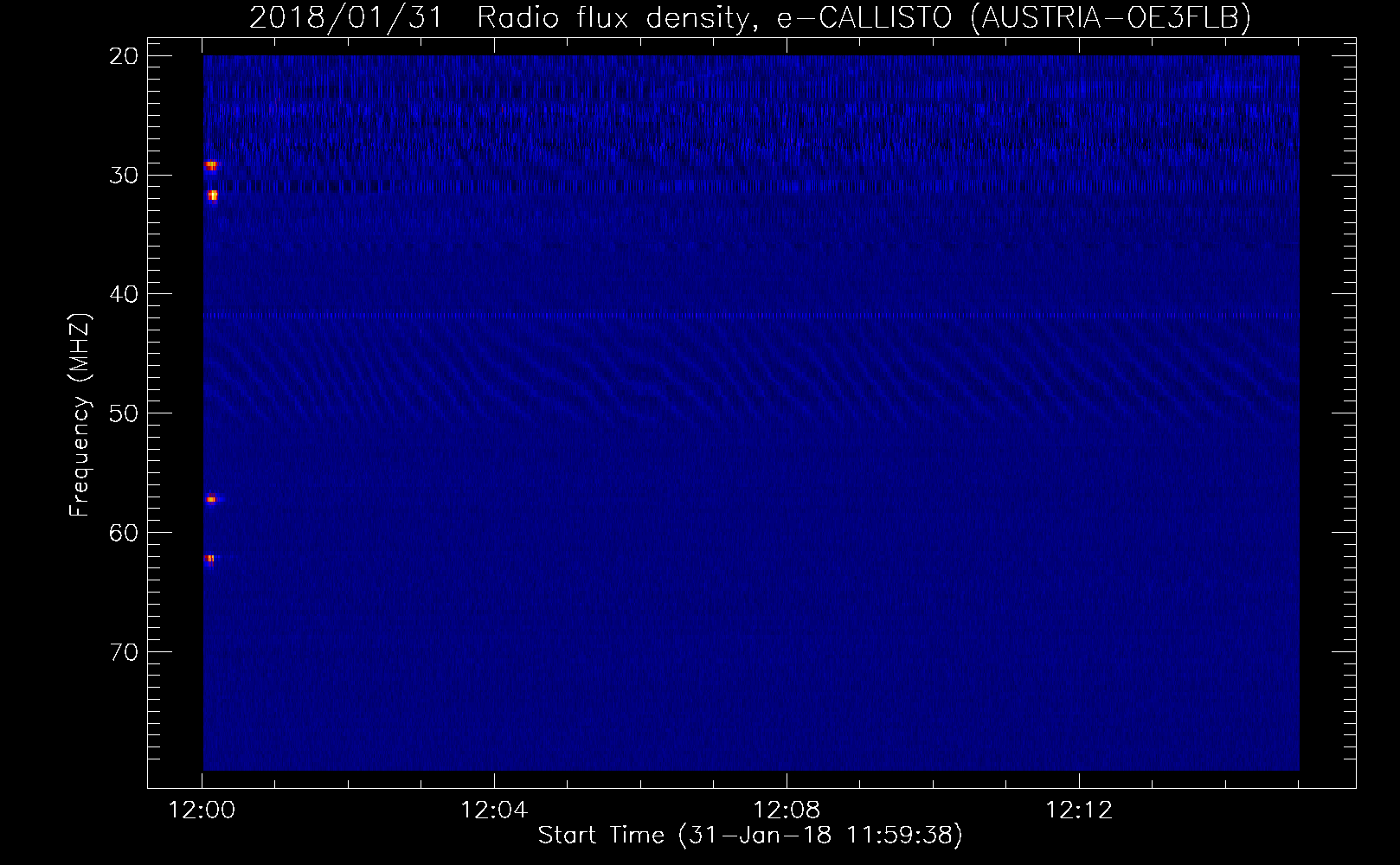The width and height of the screenshot is (1400, 865).
Task: Click the bright burst spot near 57 MHz
Action: (x=212, y=499)
